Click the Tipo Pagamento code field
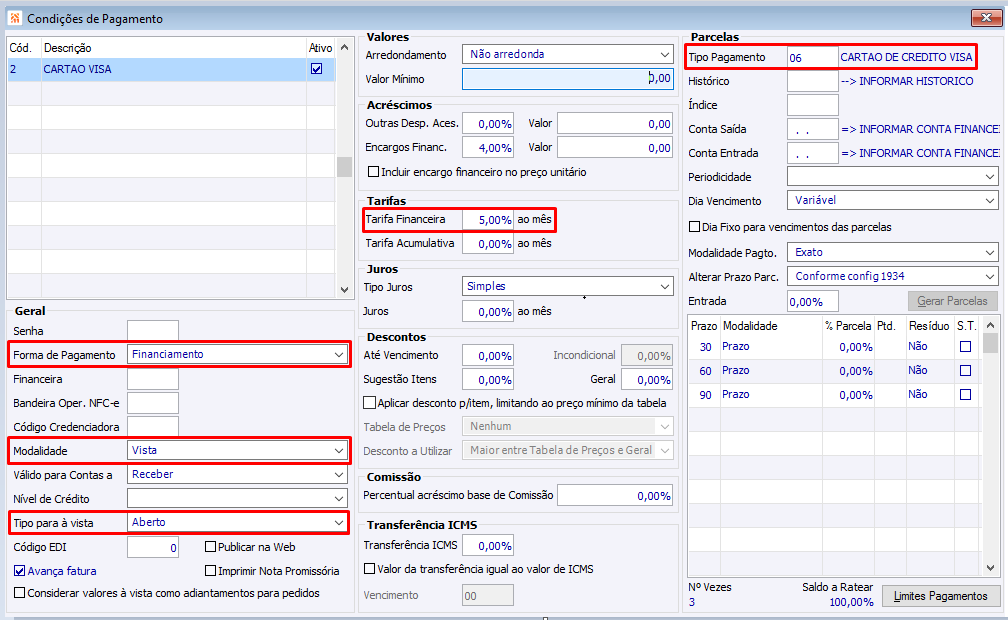This screenshot has width=1008, height=620. tap(812, 58)
